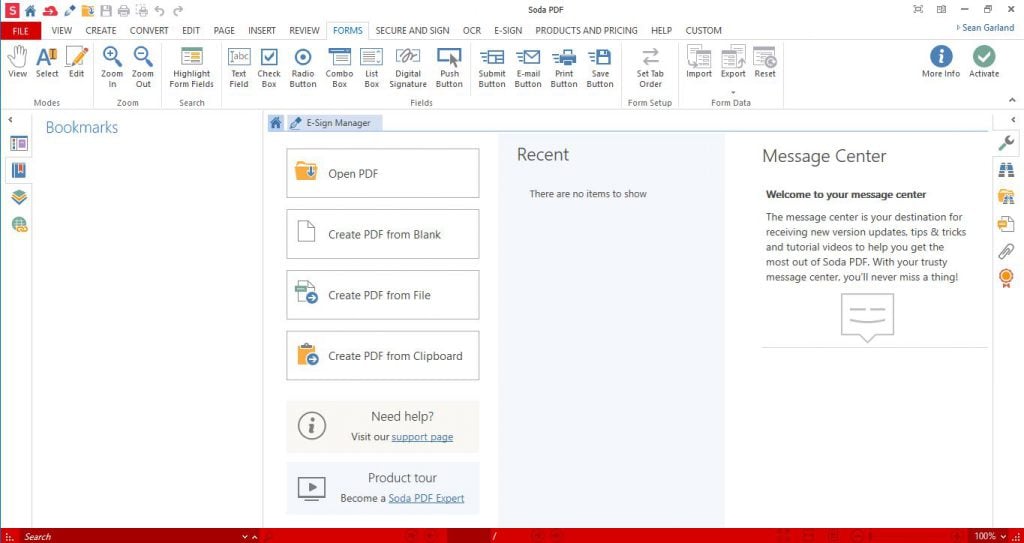
Task: Click the Open PDF button
Action: (x=383, y=173)
